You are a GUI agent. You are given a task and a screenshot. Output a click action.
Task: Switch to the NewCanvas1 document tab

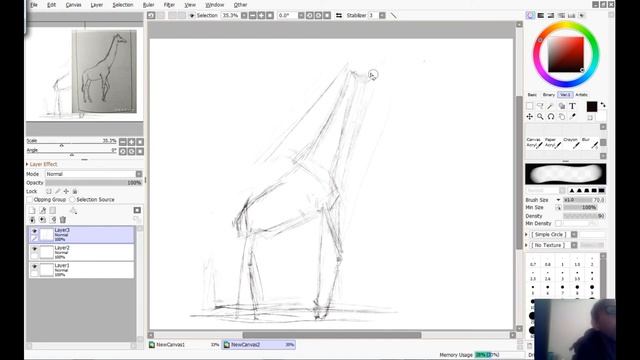coord(184,345)
